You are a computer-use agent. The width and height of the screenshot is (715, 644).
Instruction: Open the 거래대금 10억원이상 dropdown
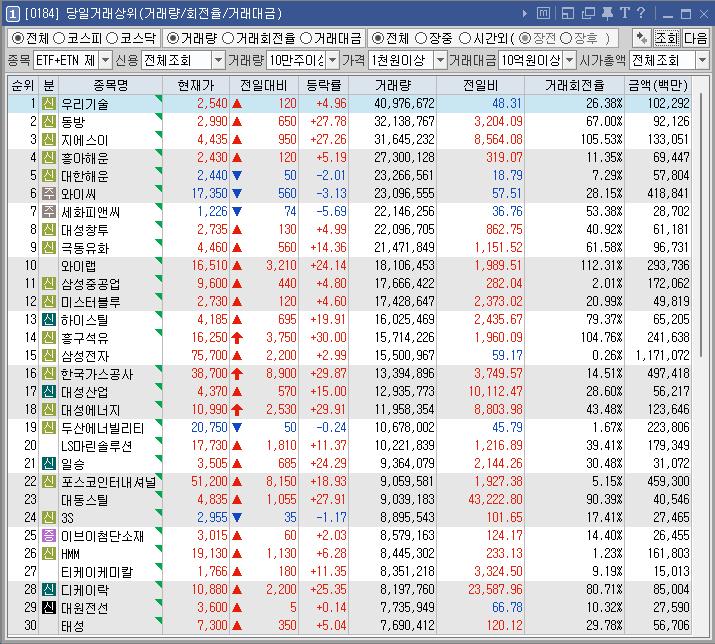570,60
